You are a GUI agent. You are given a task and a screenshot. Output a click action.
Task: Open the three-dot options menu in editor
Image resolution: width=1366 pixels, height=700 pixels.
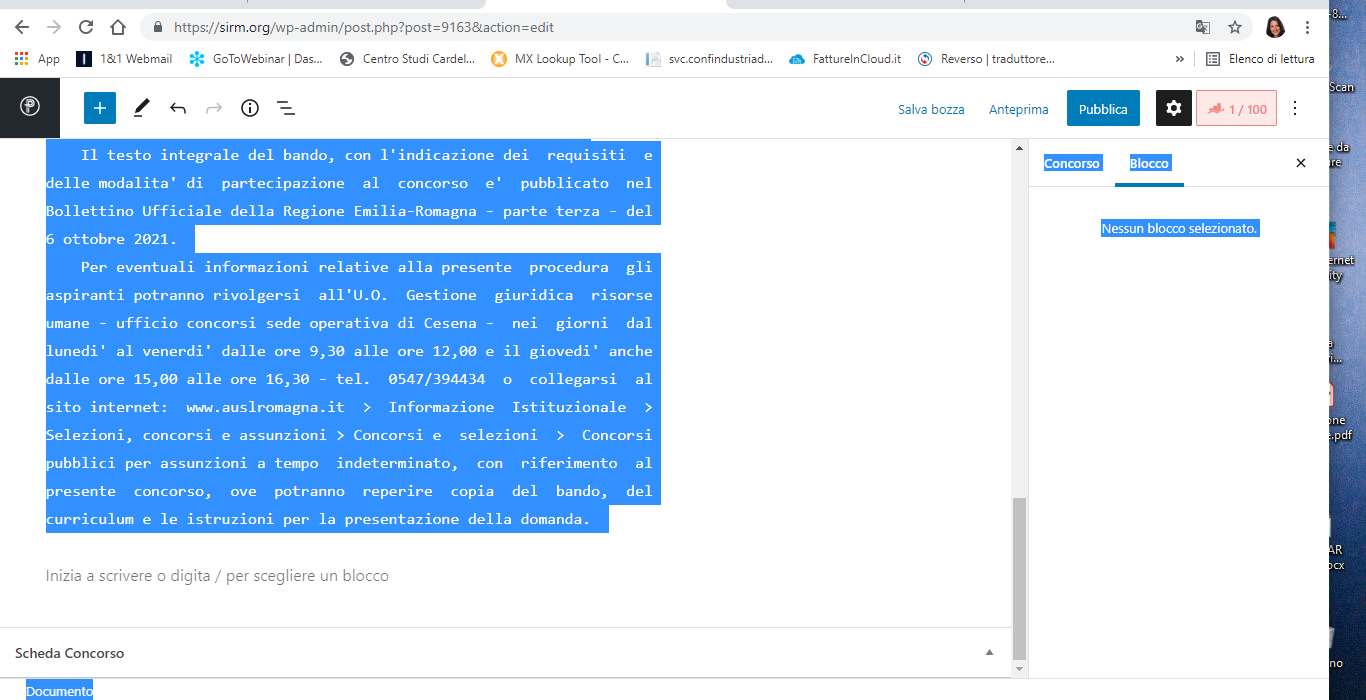1295,108
